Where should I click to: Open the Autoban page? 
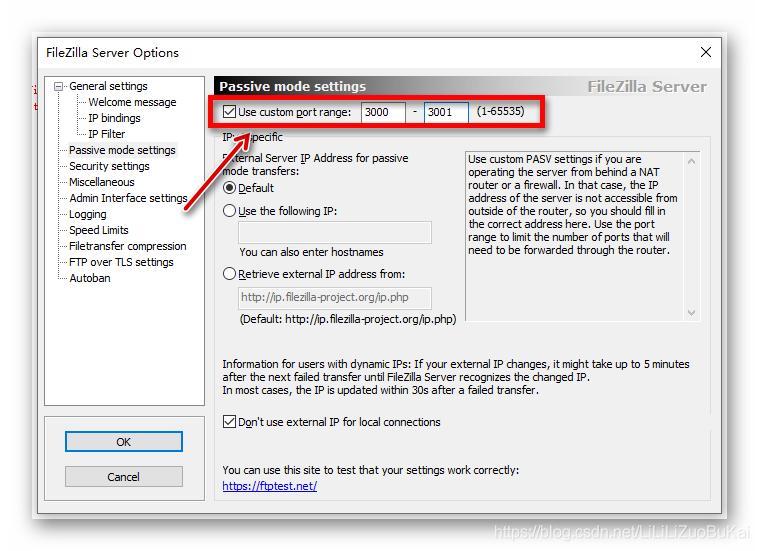[90, 278]
